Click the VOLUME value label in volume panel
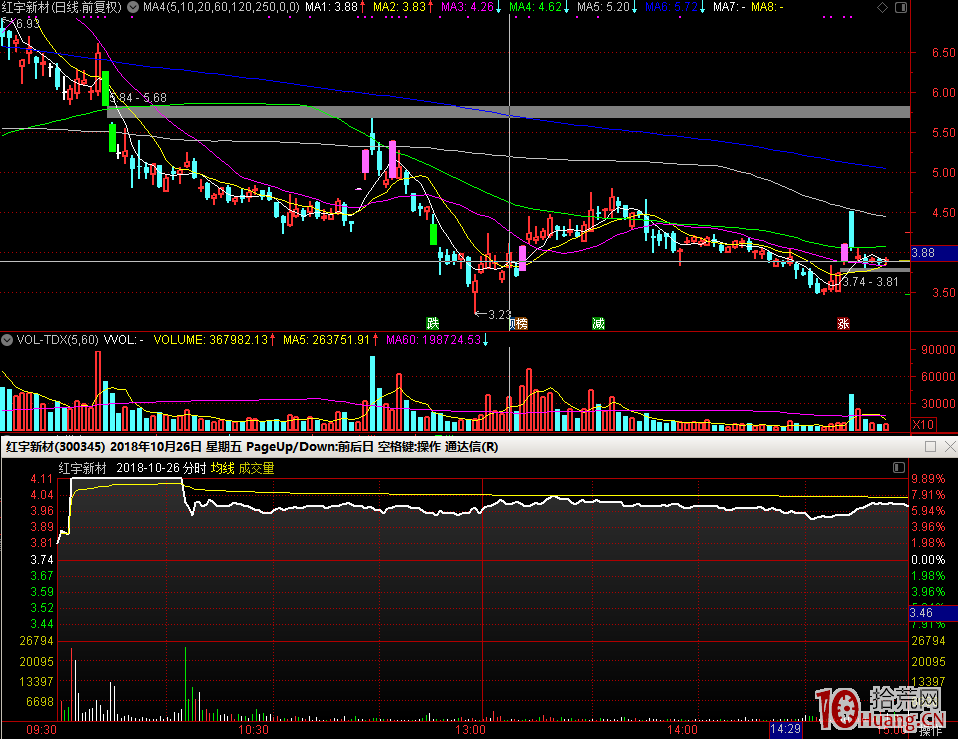 [x=210, y=340]
